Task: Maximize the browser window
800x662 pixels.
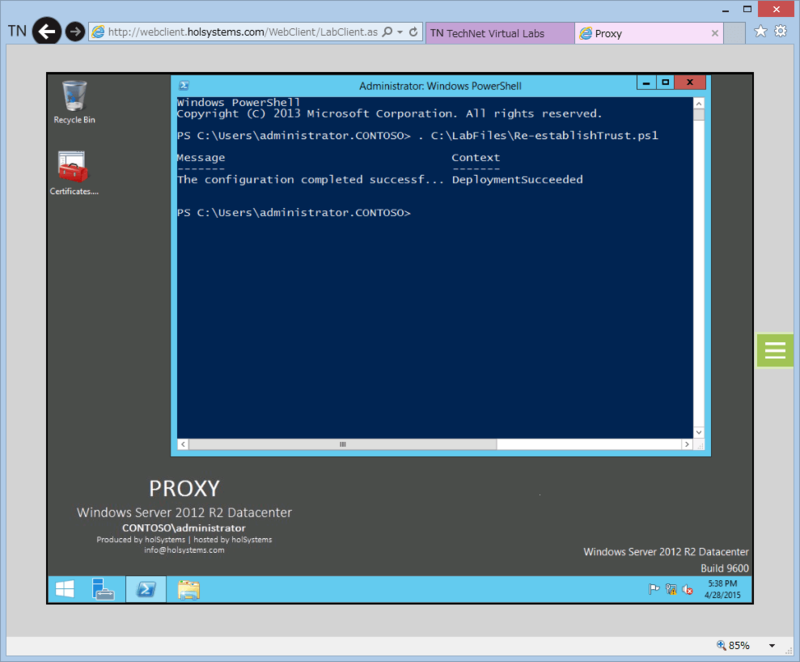Action: [x=747, y=9]
